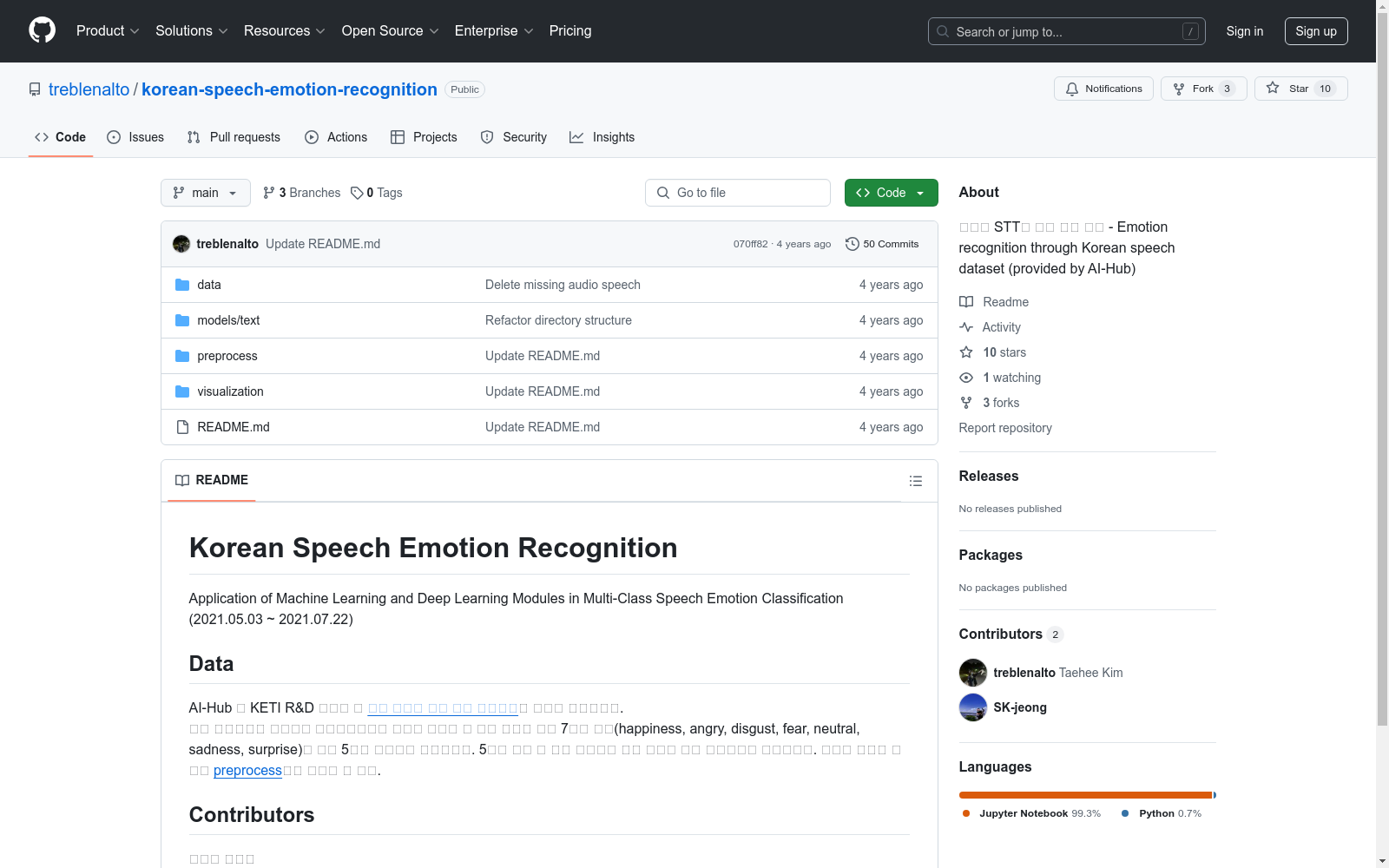The height and width of the screenshot is (868, 1389).
Task: Click the Sign up button
Action: coord(1316,31)
